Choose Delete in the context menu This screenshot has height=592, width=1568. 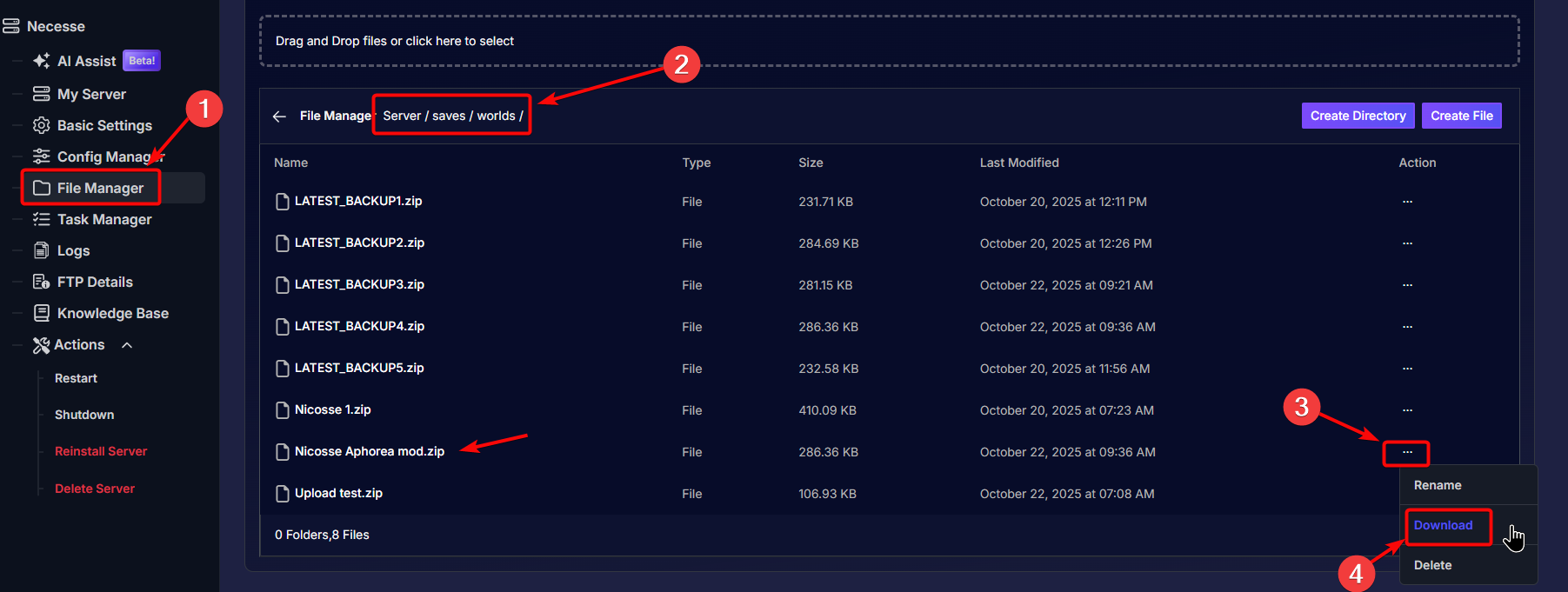point(1432,565)
